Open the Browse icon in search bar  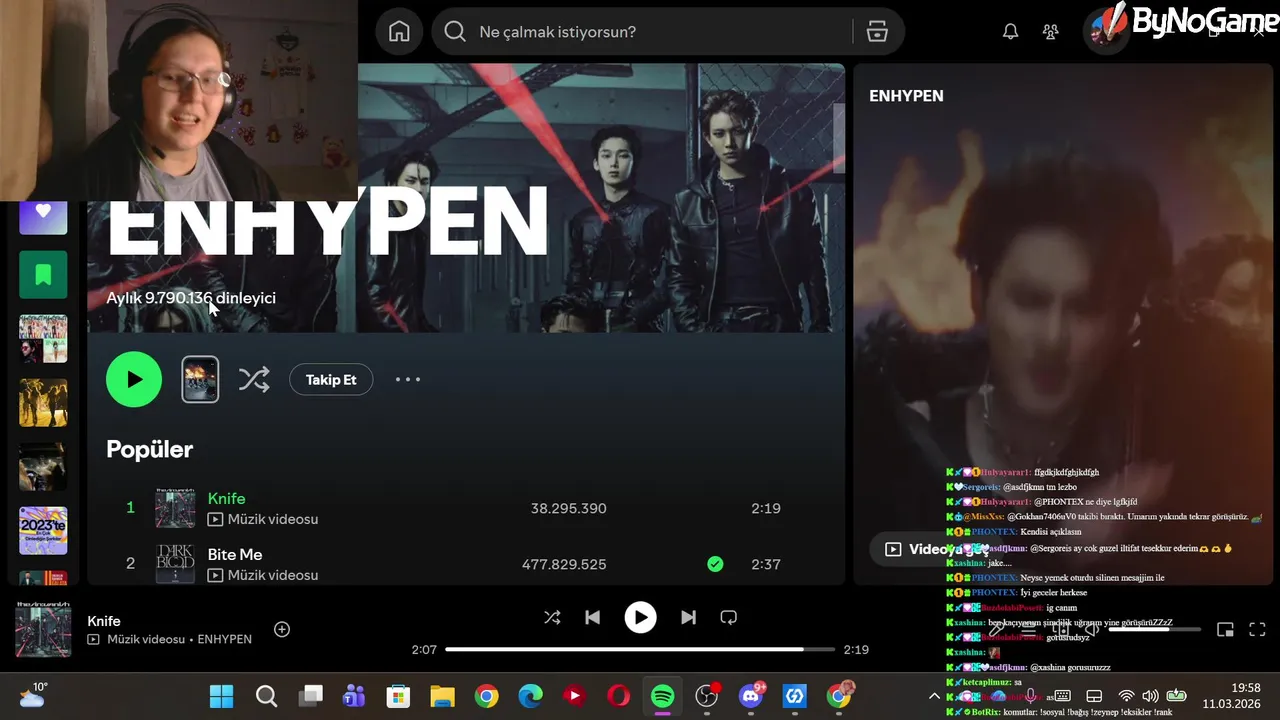click(877, 31)
